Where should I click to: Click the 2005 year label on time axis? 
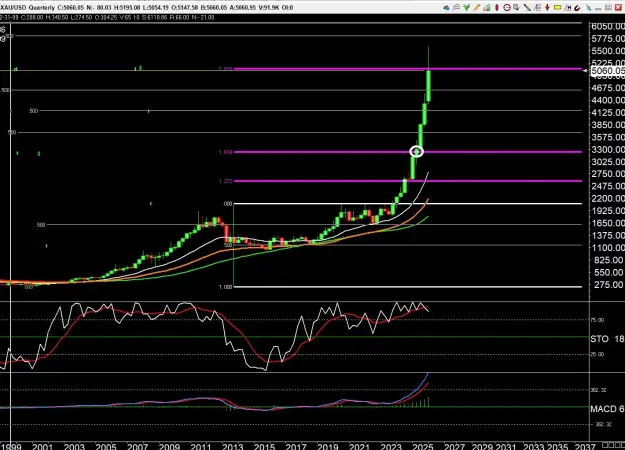106,446
